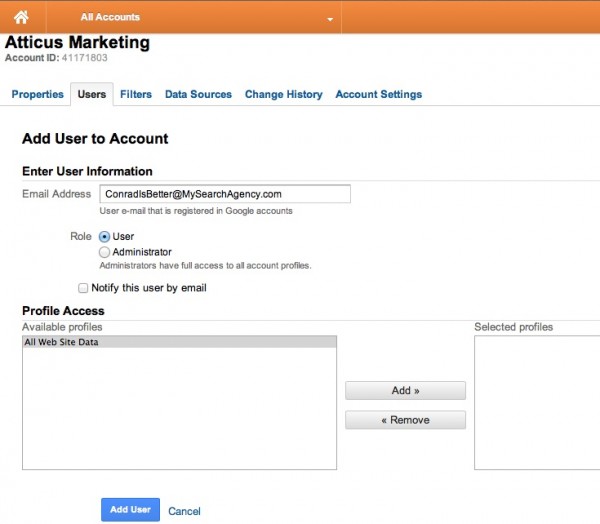Click the « Remove button
Image resolution: width=600 pixels, height=524 pixels.
(406, 420)
